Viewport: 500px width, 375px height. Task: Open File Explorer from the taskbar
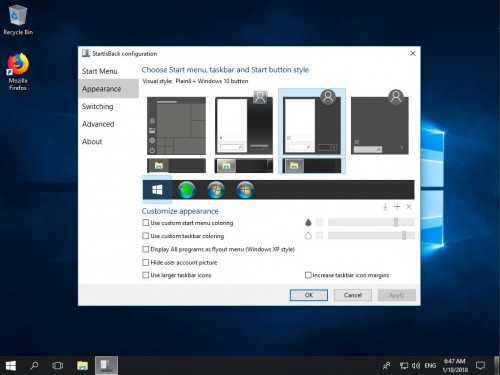pyautogui.click(x=82, y=366)
